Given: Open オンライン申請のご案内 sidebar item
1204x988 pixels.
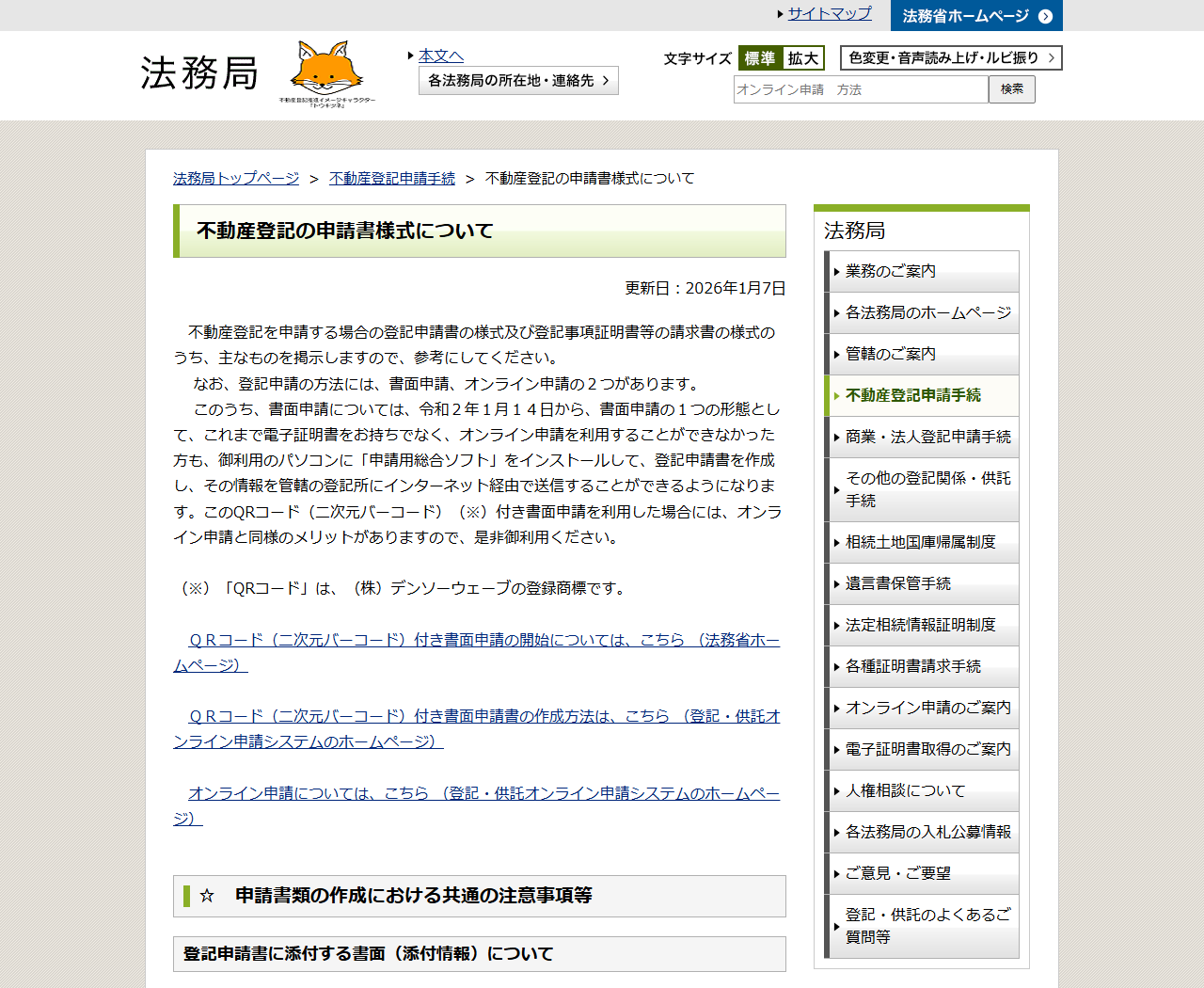Looking at the screenshot, I should [x=922, y=708].
